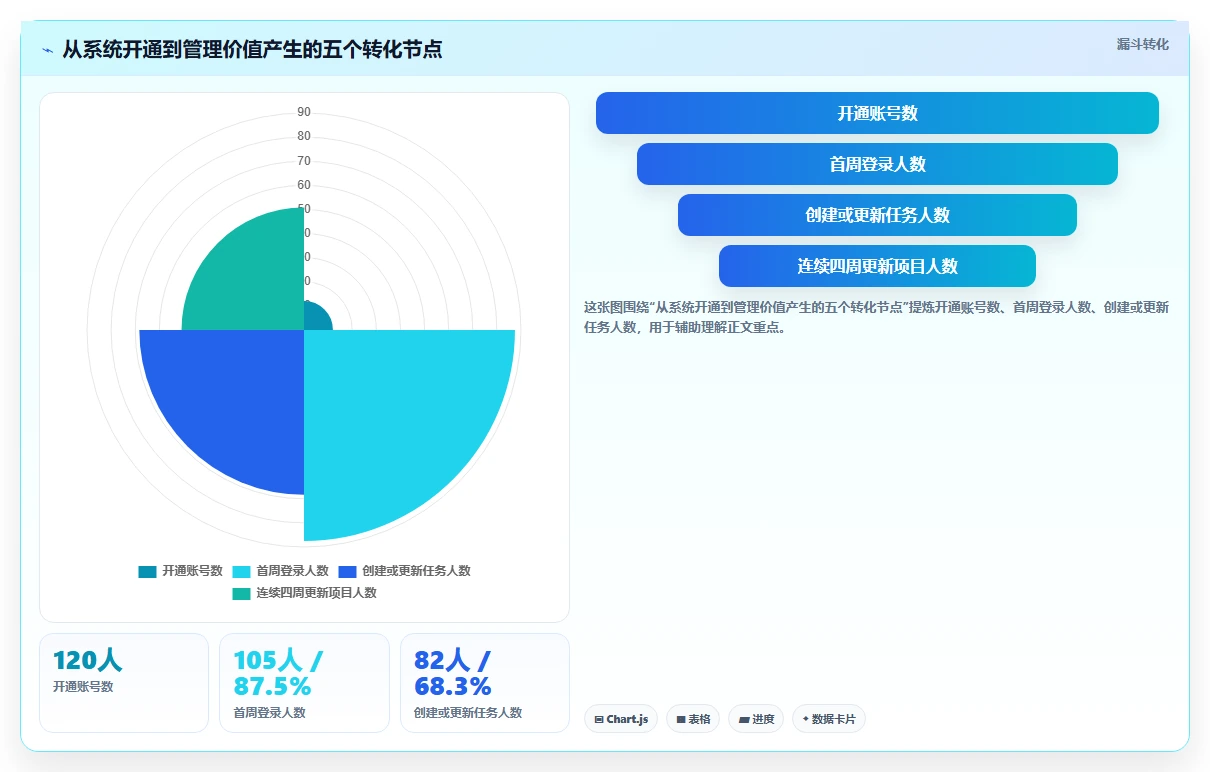The width and height of the screenshot is (1210, 772).
Task: Click the 进度 chip icon
Action: 743,719
